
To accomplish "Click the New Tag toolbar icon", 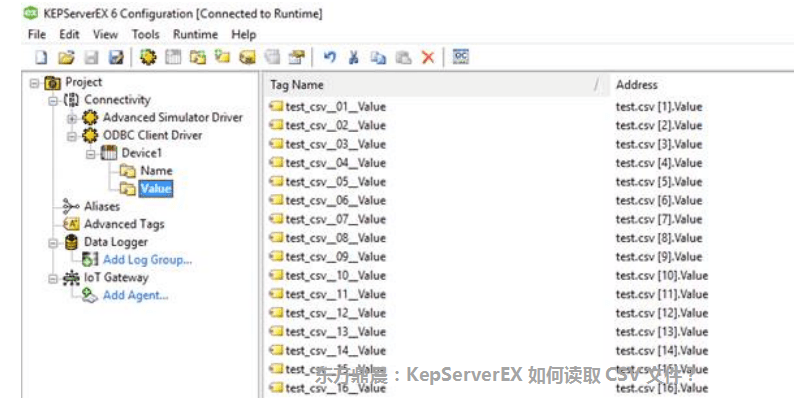I will point(222,57).
